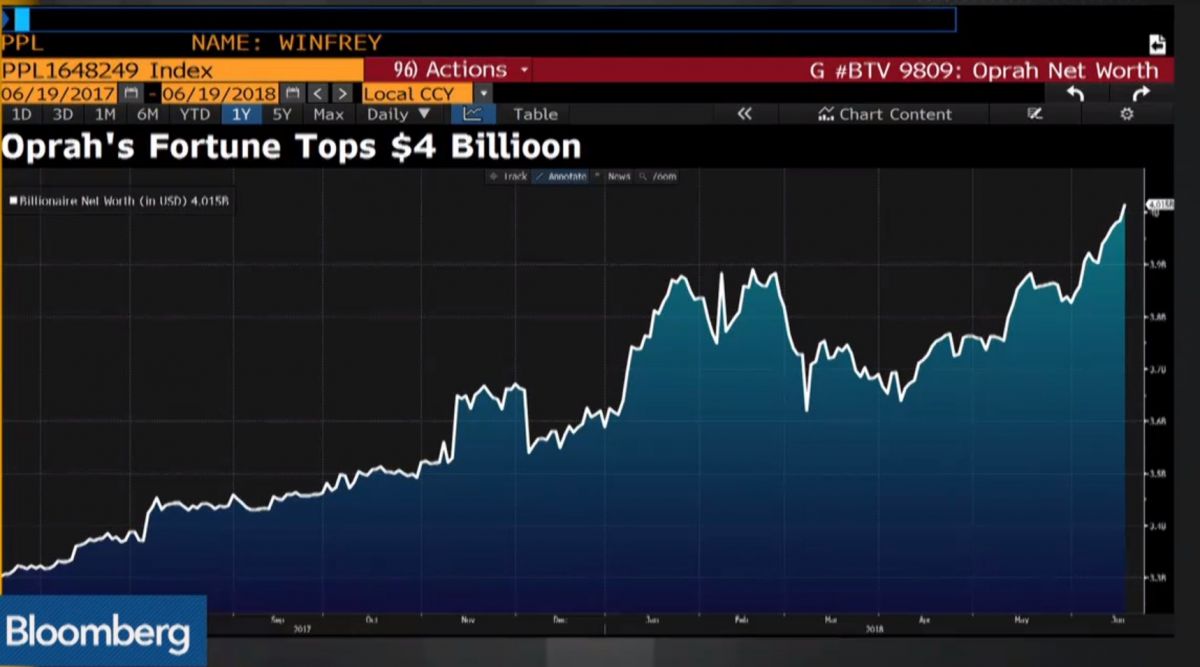Click the chart title Oprah's Fortune Tops $4 Billioon
1200x667 pixels.
(x=291, y=147)
